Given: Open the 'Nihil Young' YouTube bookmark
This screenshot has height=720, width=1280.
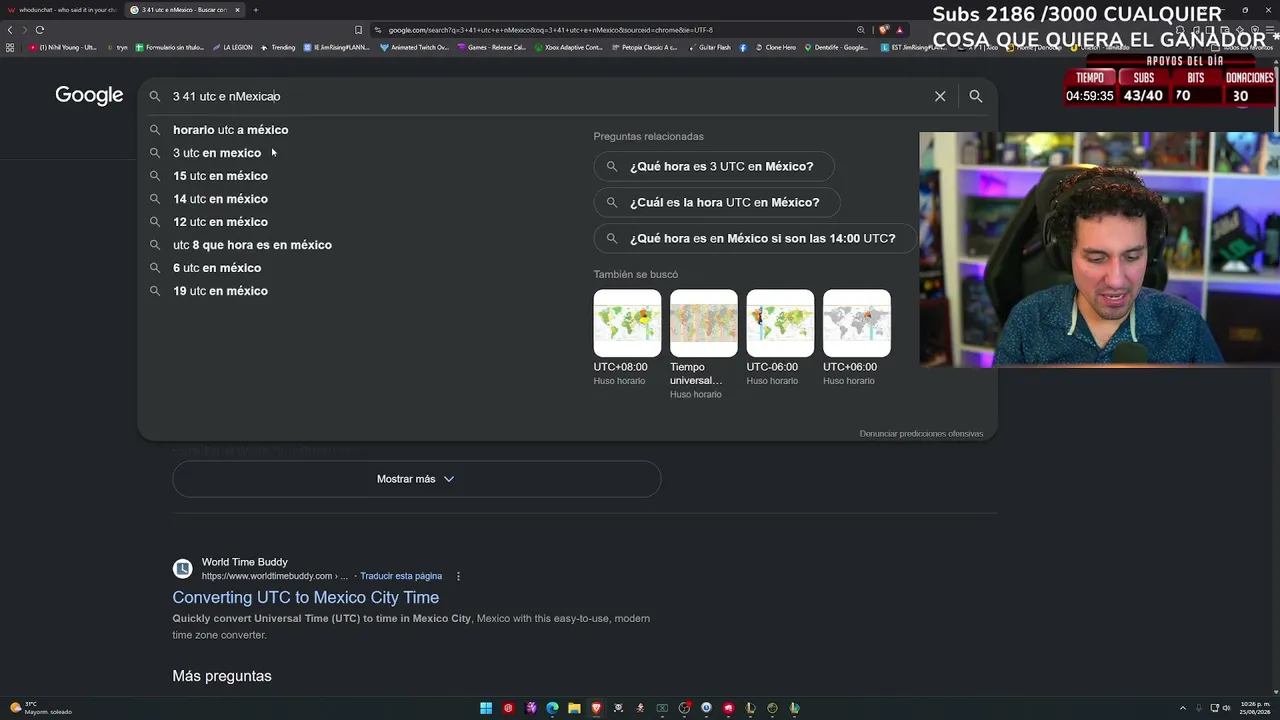Looking at the screenshot, I should point(63,47).
